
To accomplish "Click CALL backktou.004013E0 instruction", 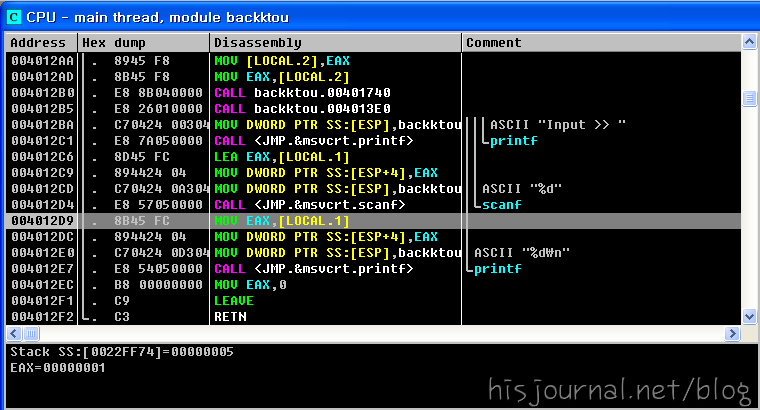I will coord(302,109).
